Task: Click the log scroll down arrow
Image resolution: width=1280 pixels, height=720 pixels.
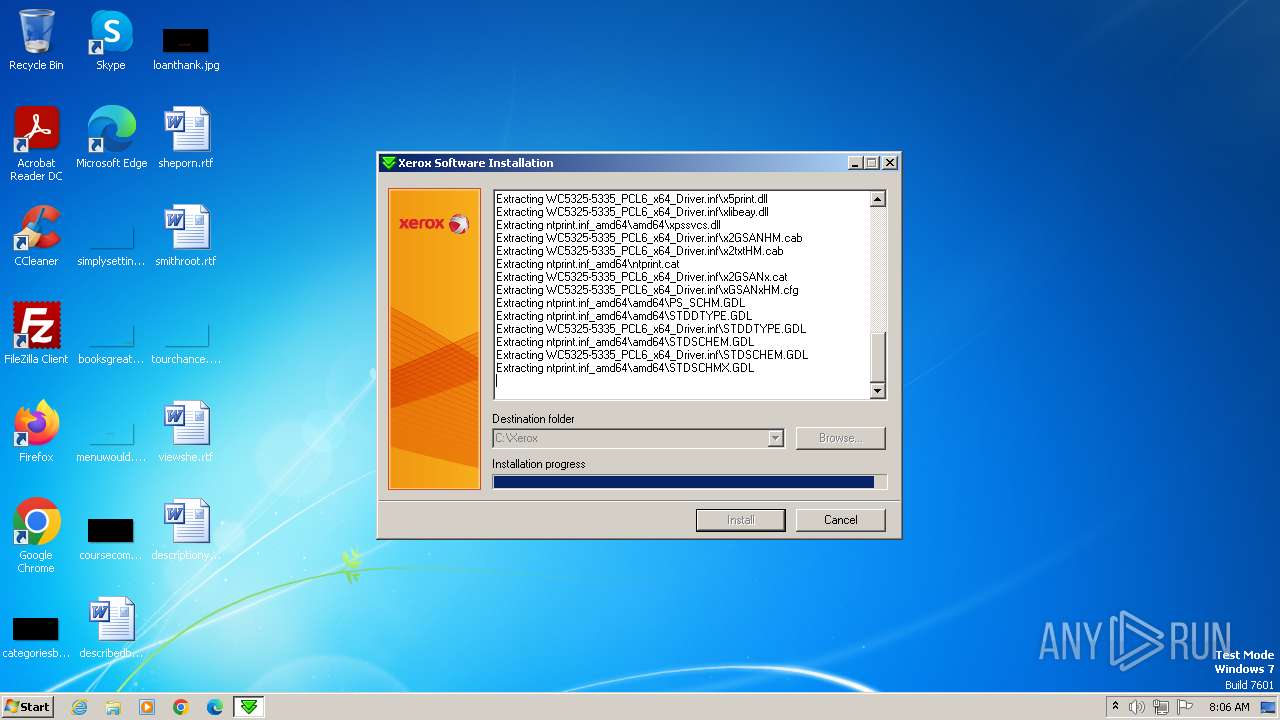Action: pyautogui.click(x=878, y=391)
